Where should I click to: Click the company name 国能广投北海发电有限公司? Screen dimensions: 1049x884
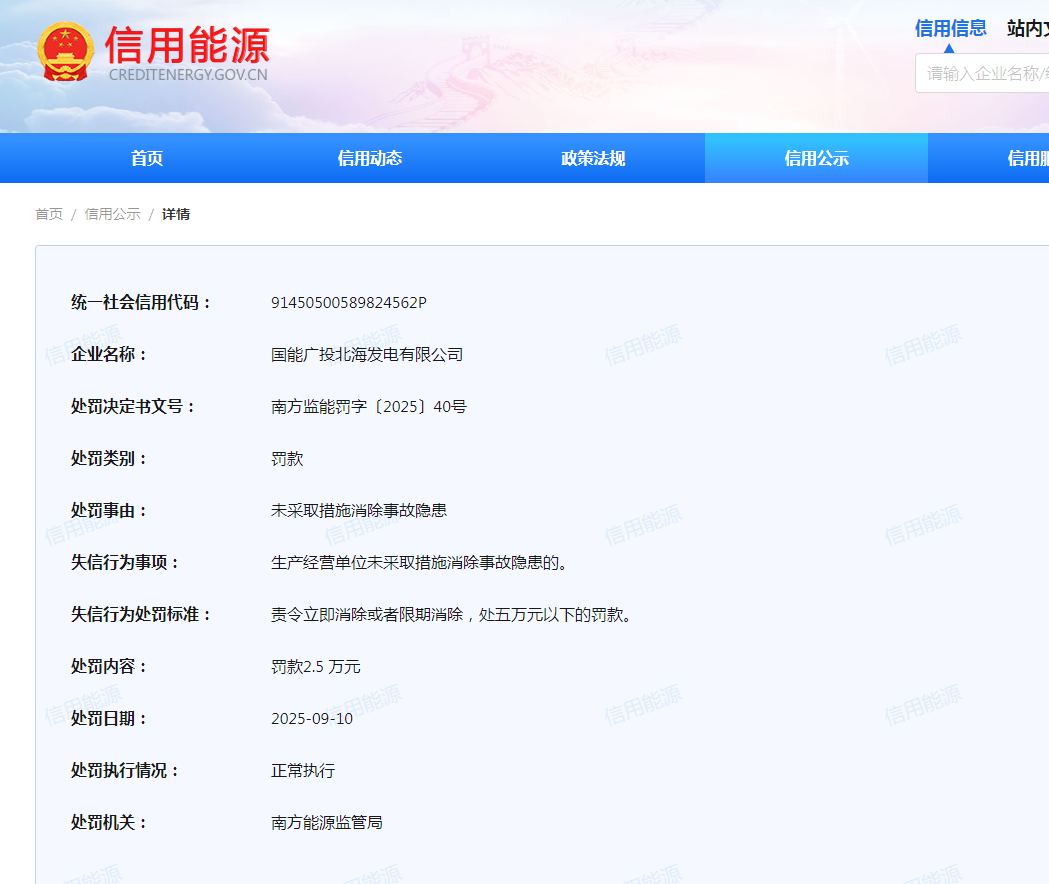[366, 355]
